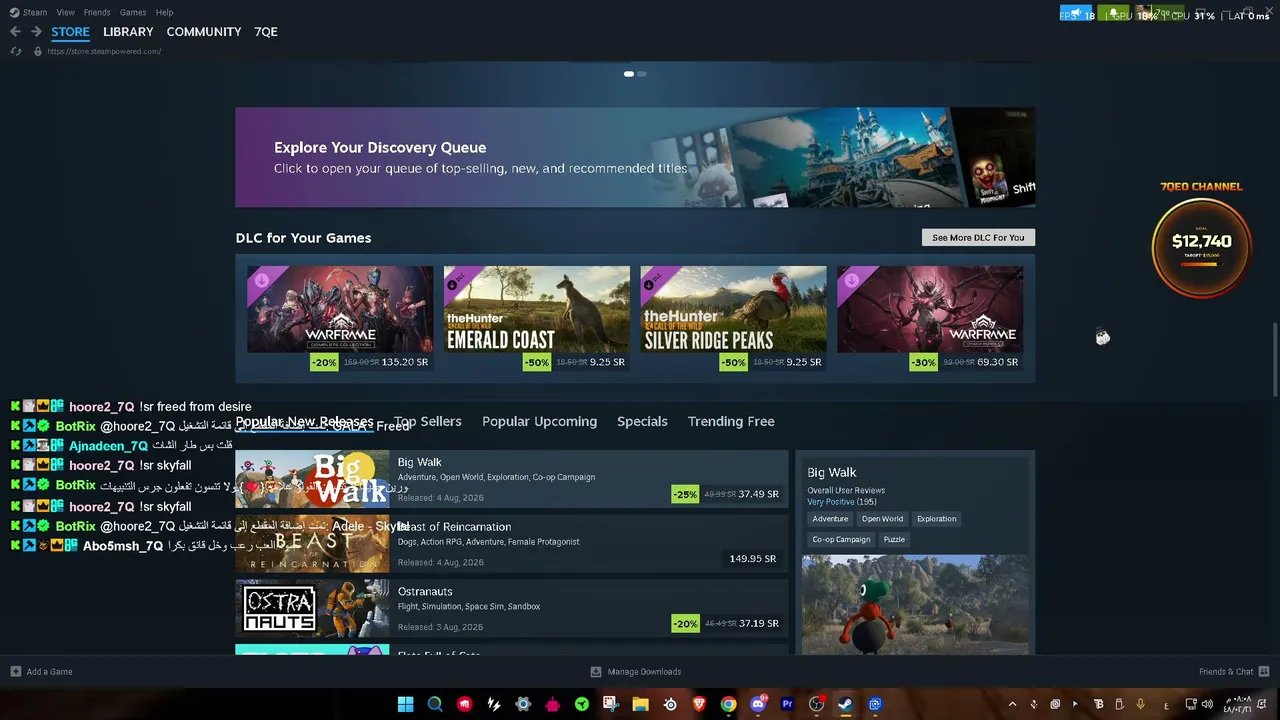Open the View menu

point(66,12)
